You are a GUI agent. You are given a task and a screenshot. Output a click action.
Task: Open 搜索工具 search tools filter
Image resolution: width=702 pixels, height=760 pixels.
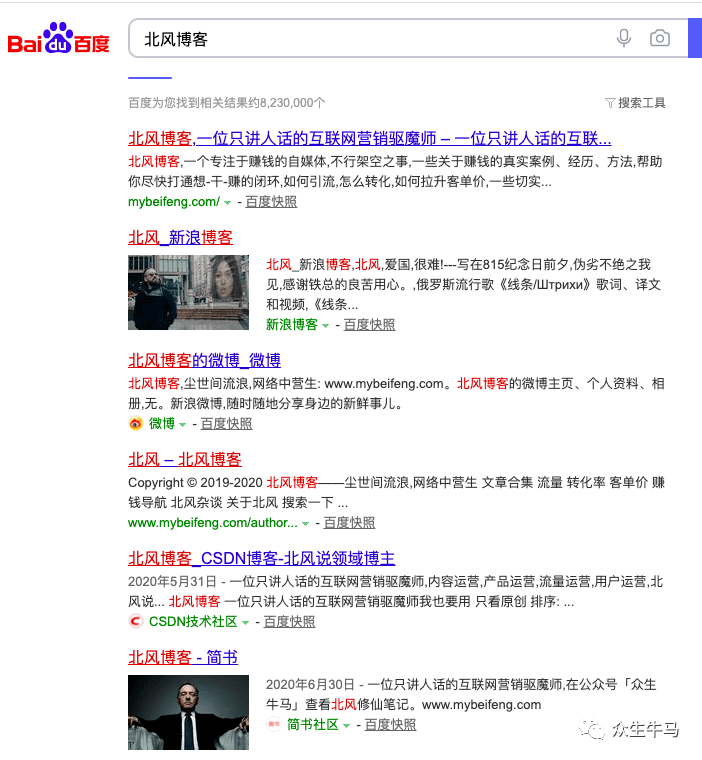point(636,103)
